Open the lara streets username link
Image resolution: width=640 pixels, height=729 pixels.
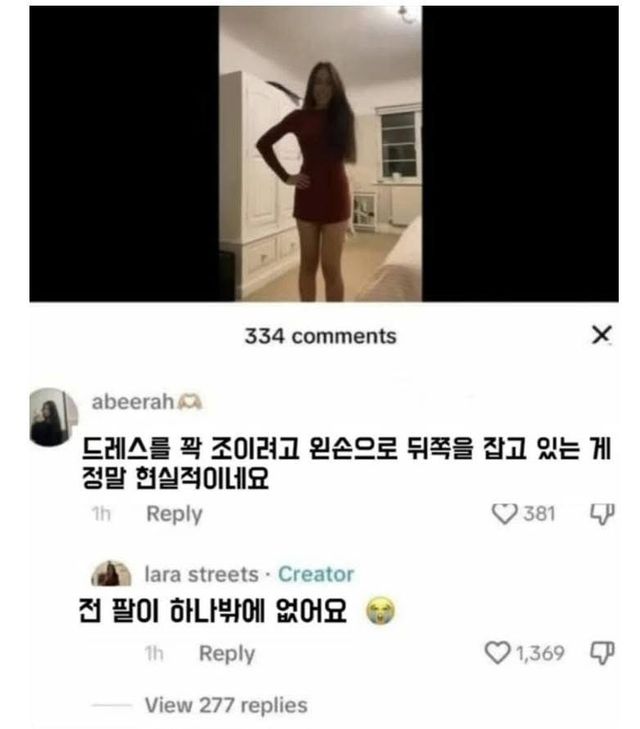201,574
